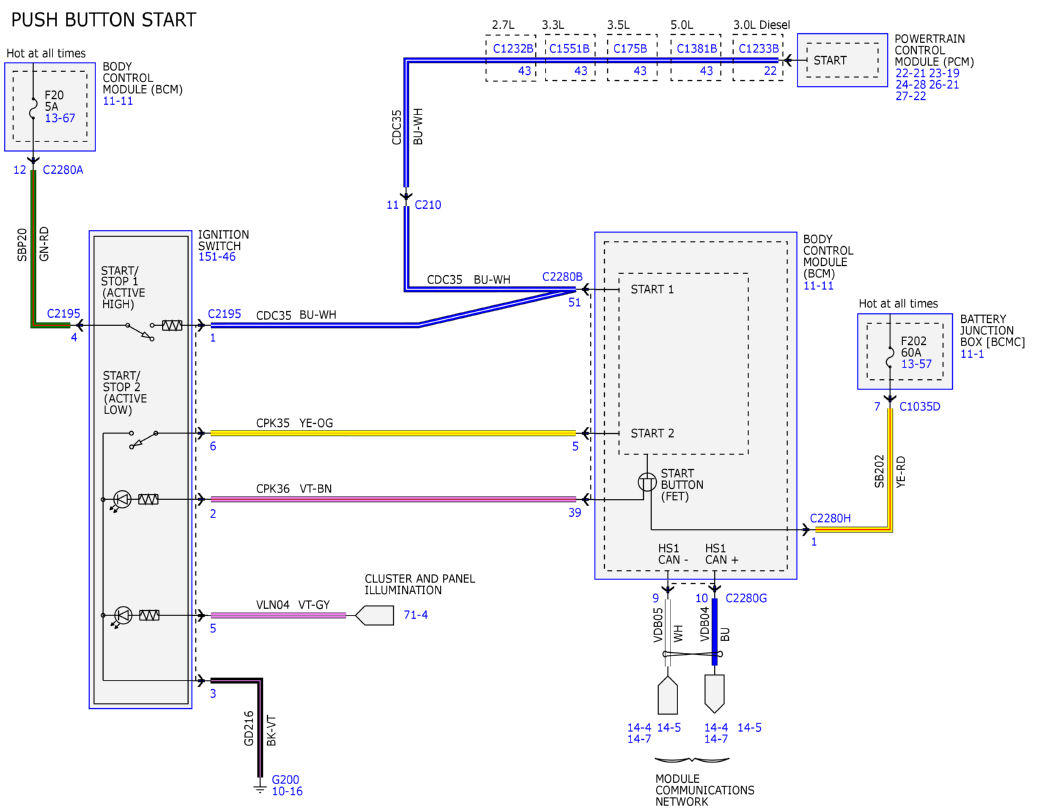Click the violet CPK36 VT-BN wire

point(393,499)
